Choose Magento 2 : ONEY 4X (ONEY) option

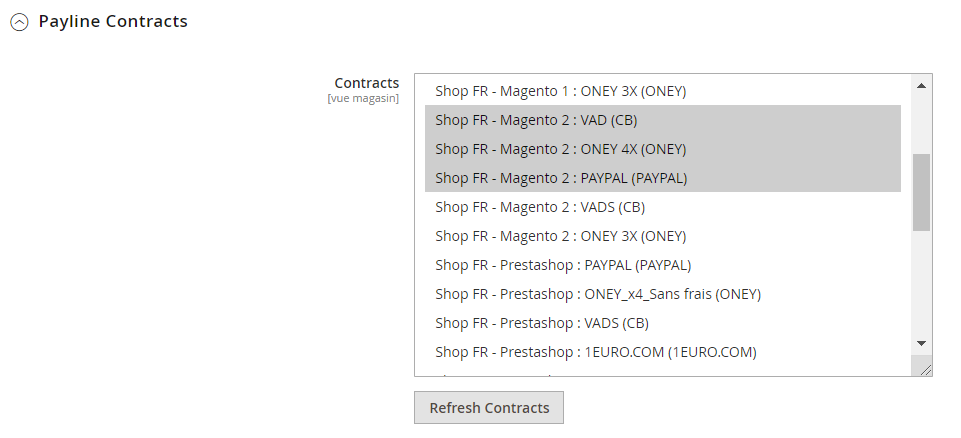click(x=560, y=149)
